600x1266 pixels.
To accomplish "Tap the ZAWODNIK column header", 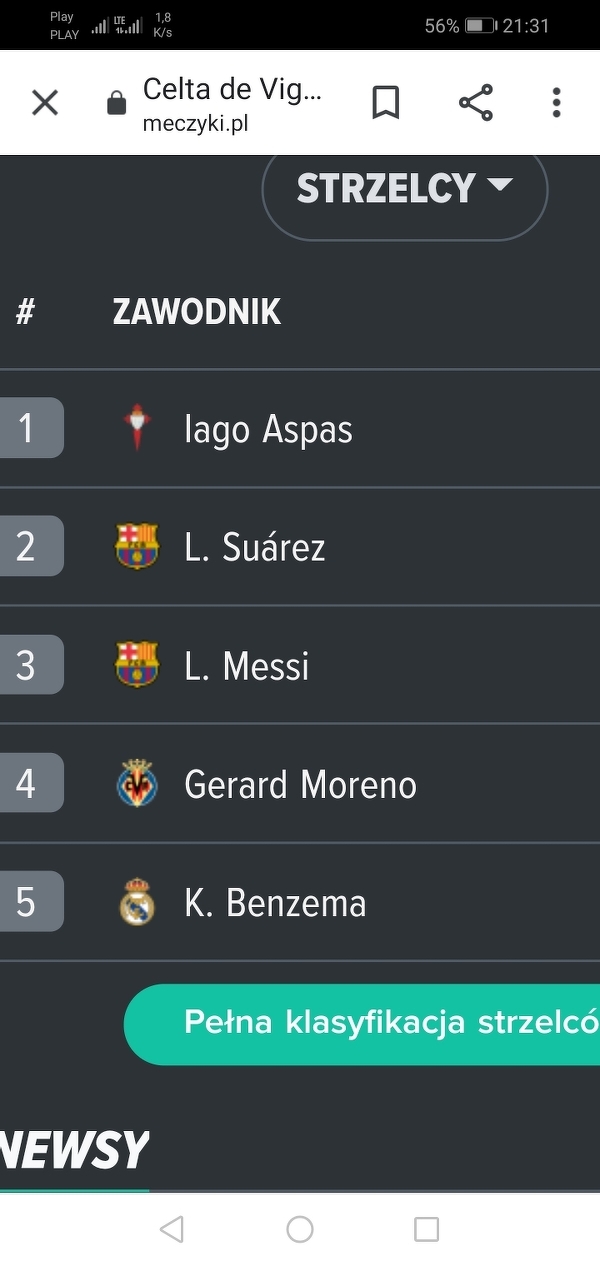I will point(196,312).
